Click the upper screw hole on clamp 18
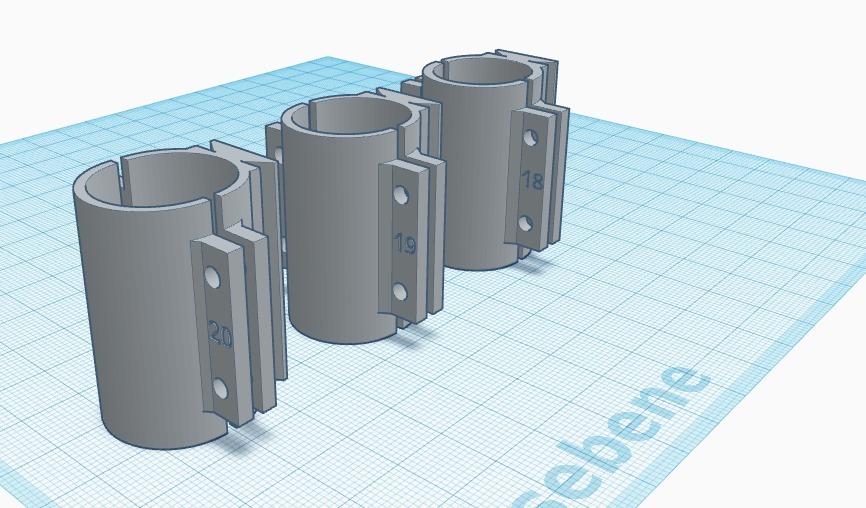Image resolution: width=866 pixels, height=508 pixels. click(531, 137)
